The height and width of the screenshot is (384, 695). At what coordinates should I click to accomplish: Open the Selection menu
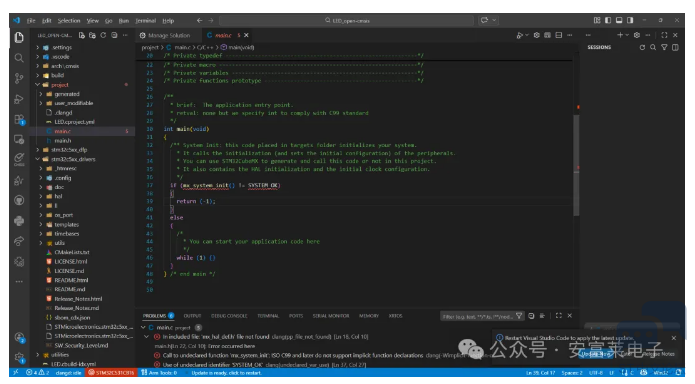(x=69, y=21)
